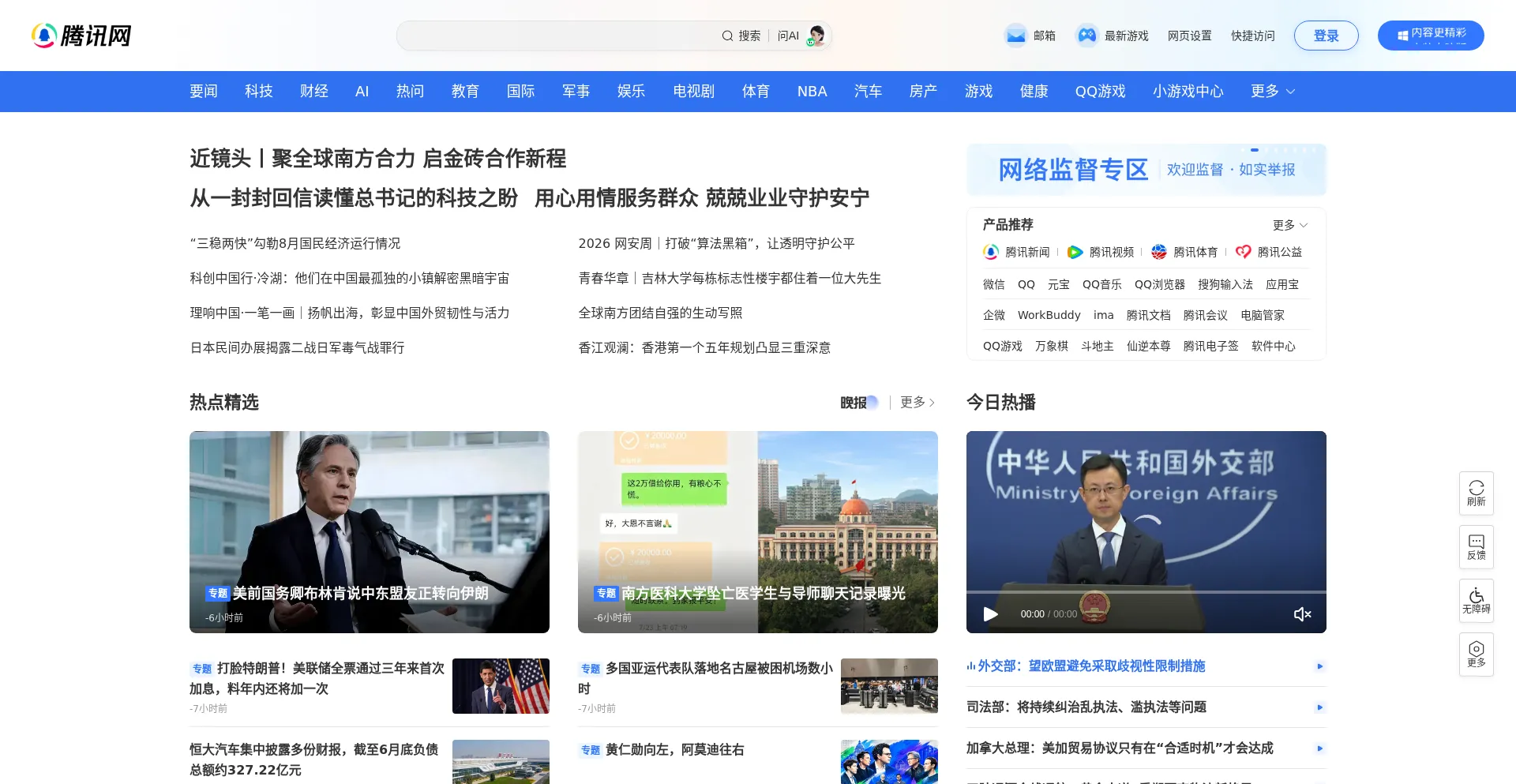Open headline 用心用情服务群众
The width and height of the screenshot is (1516, 784).
click(x=702, y=198)
